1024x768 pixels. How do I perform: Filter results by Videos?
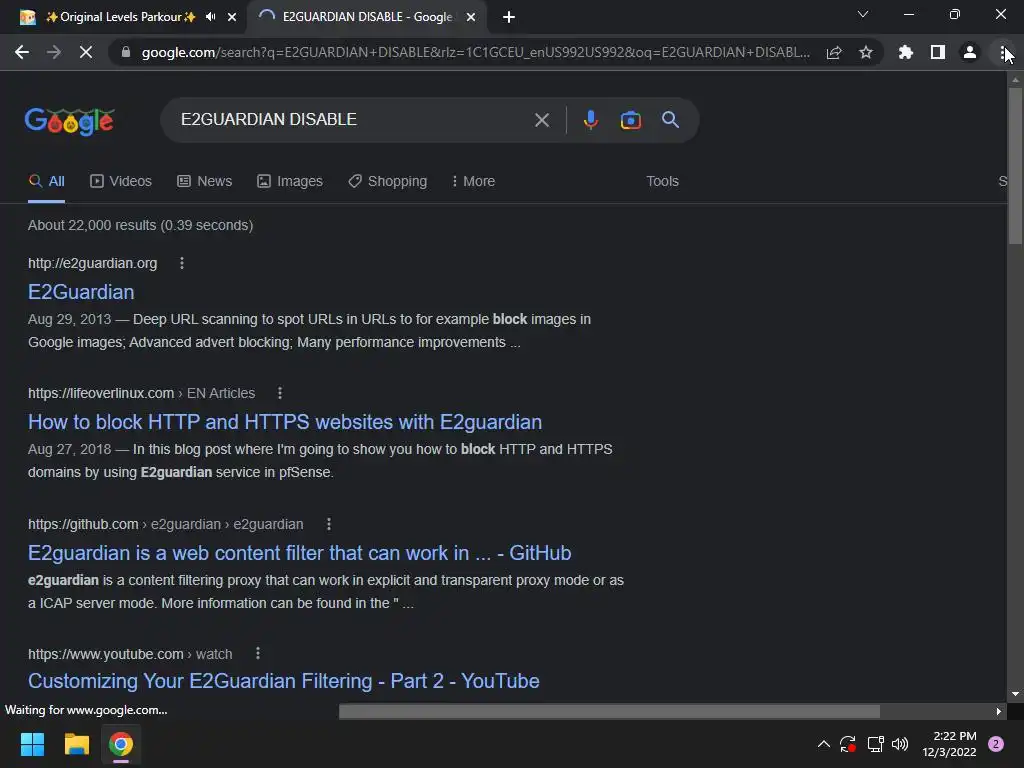pyautogui.click(x=121, y=182)
